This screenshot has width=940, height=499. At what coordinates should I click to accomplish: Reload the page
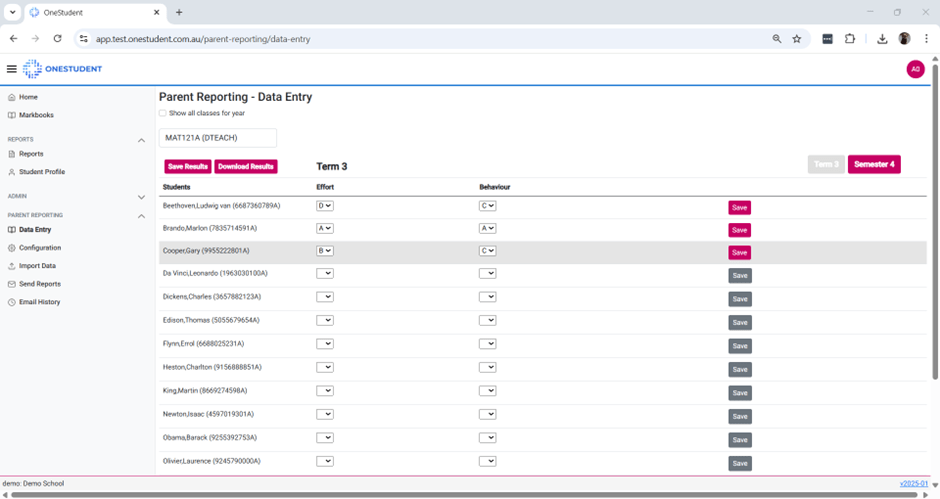pyautogui.click(x=57, y=39)
